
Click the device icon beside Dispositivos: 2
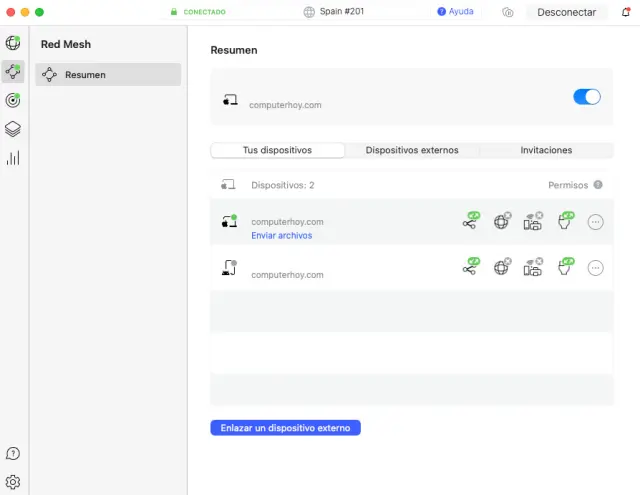(228, 184)
